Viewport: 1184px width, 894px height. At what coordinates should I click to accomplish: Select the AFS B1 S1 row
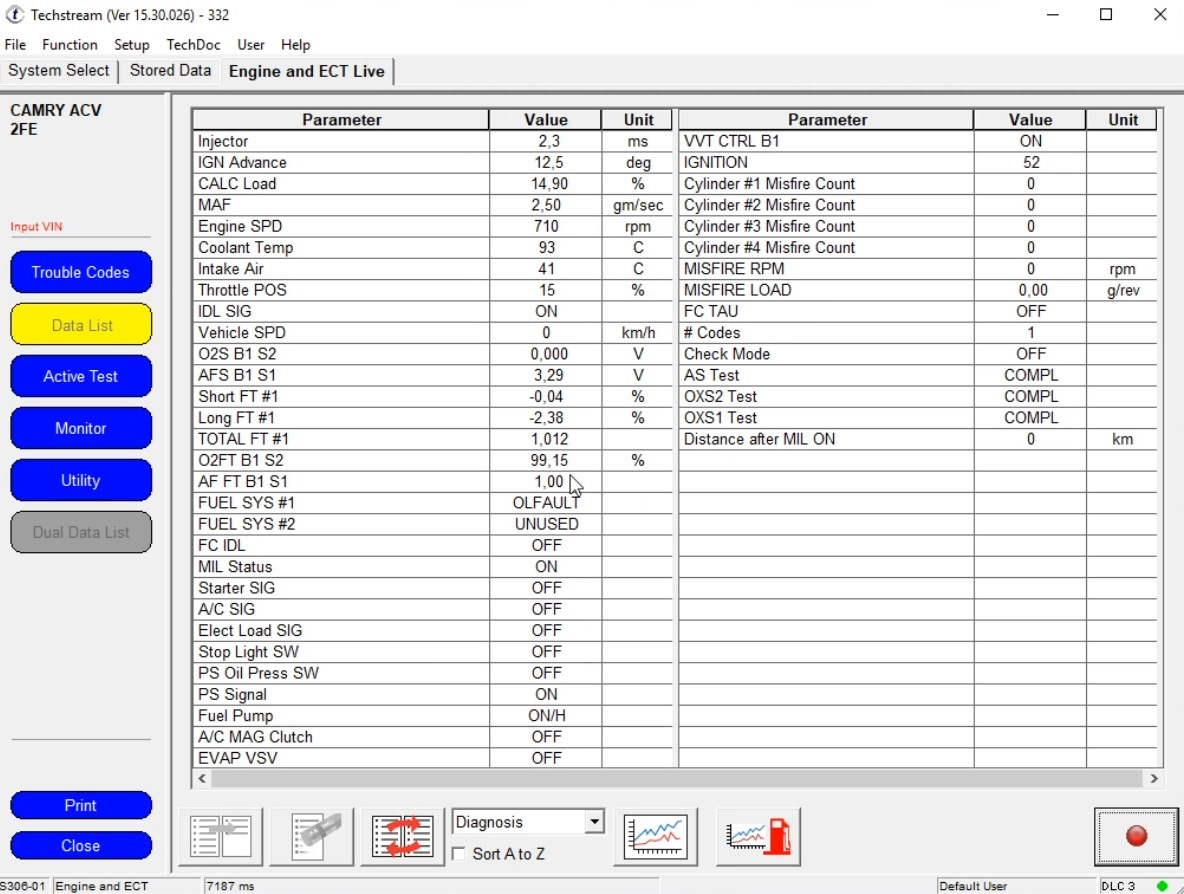click(433, 375)
